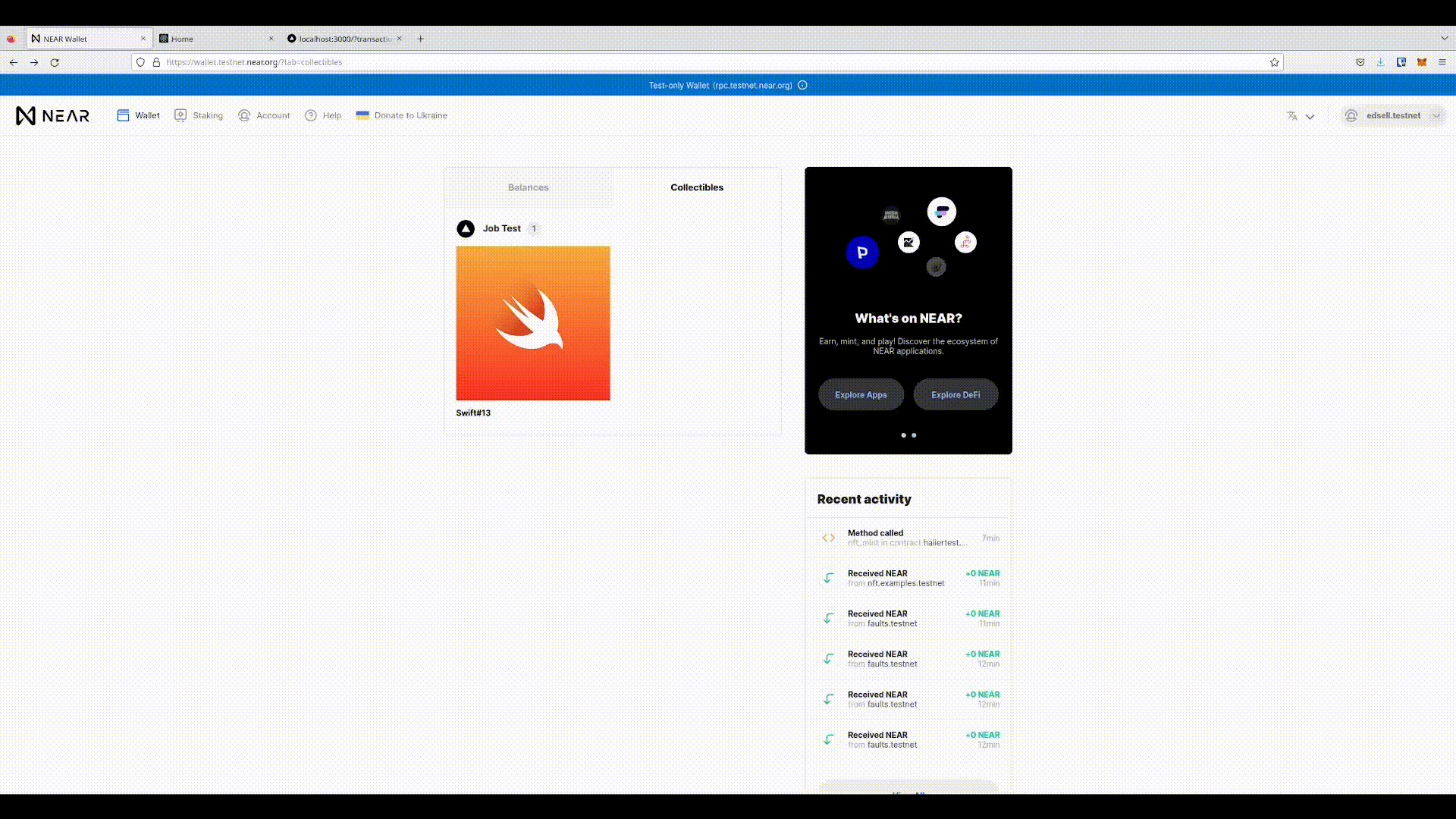This screenshot has width=1456, height=819.
Task: Click the blue P app icon
Action: [x=862, y=253]
